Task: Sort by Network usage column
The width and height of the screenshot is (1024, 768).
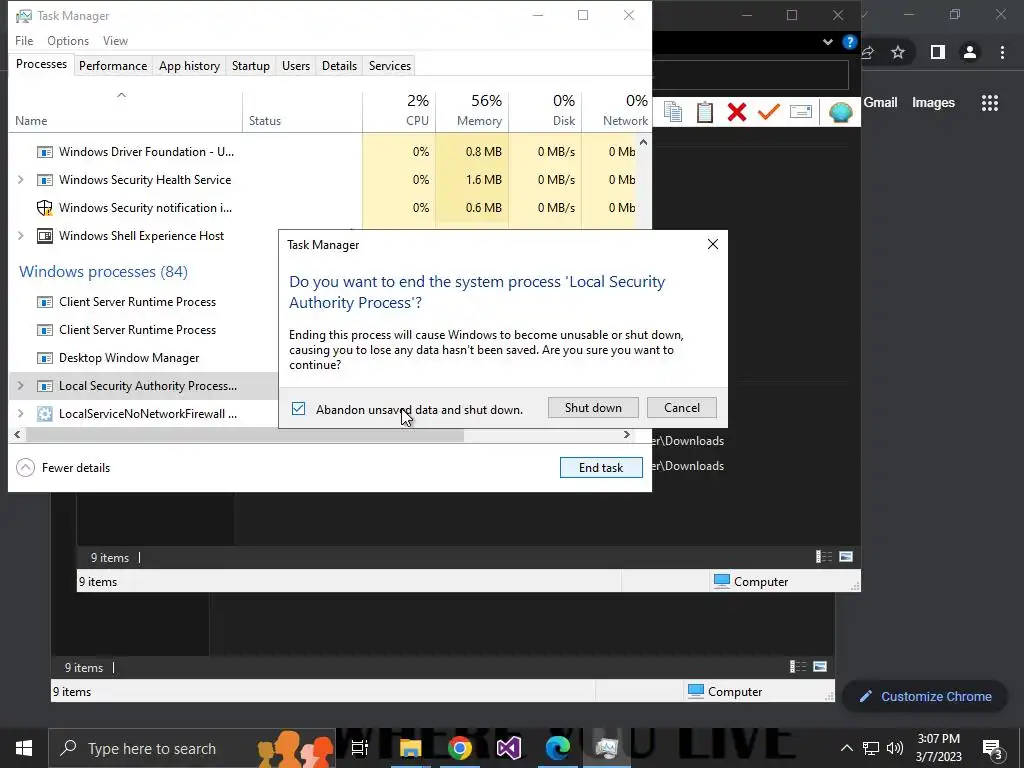Action: click(x=616, y=111)
